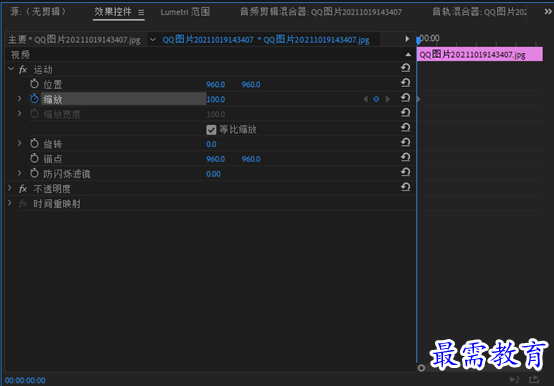Switch to Lumetri 范围 tab
This screenshot has height=386, width=554.
[x=185, y=12]
